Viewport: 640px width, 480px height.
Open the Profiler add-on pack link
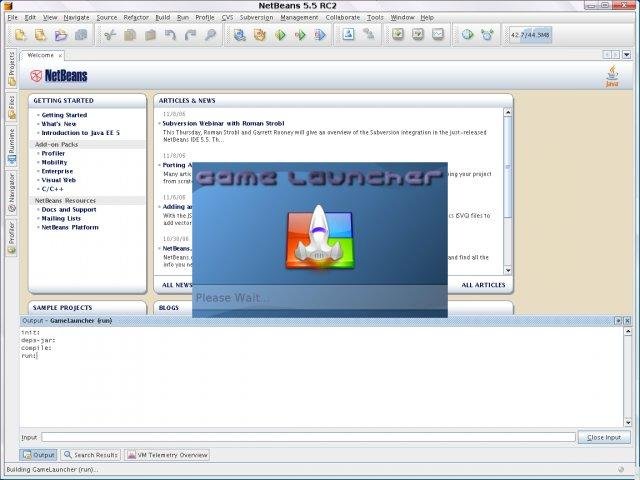(53, 153)
